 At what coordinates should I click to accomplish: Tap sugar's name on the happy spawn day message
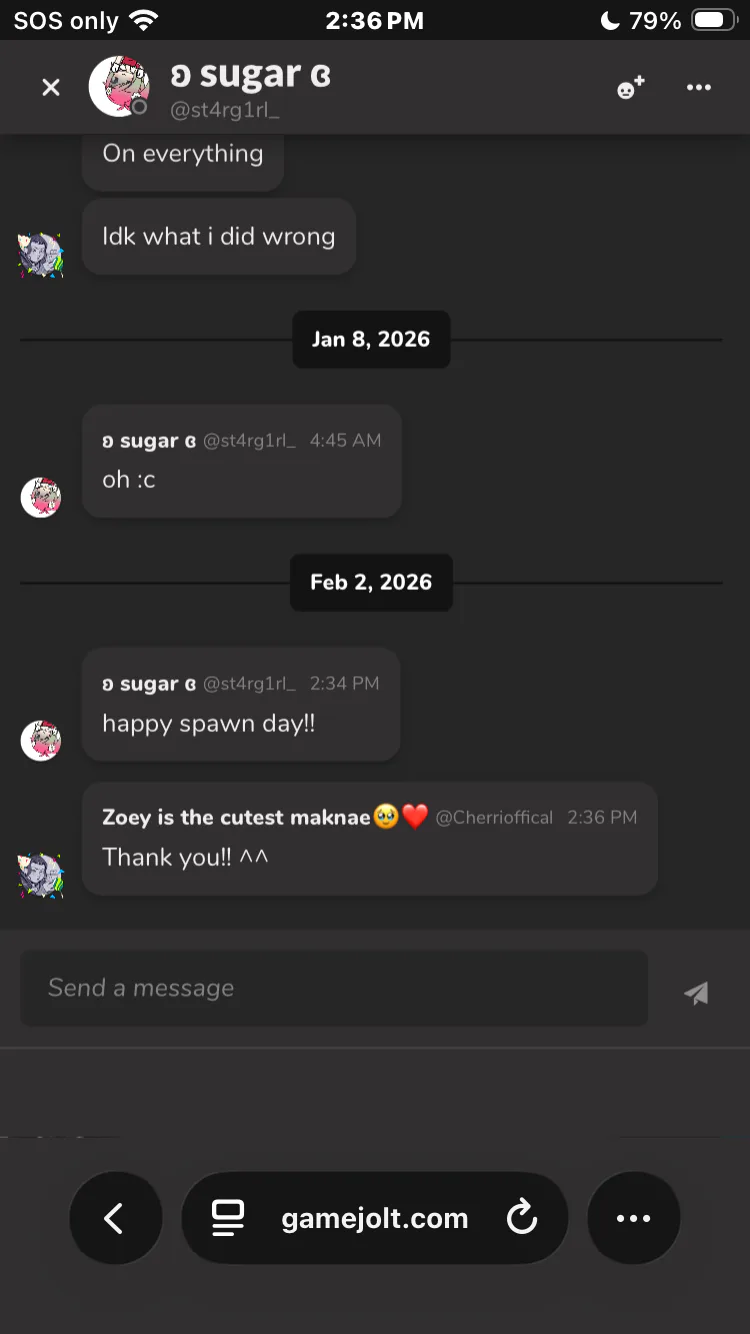click(148, 684)
